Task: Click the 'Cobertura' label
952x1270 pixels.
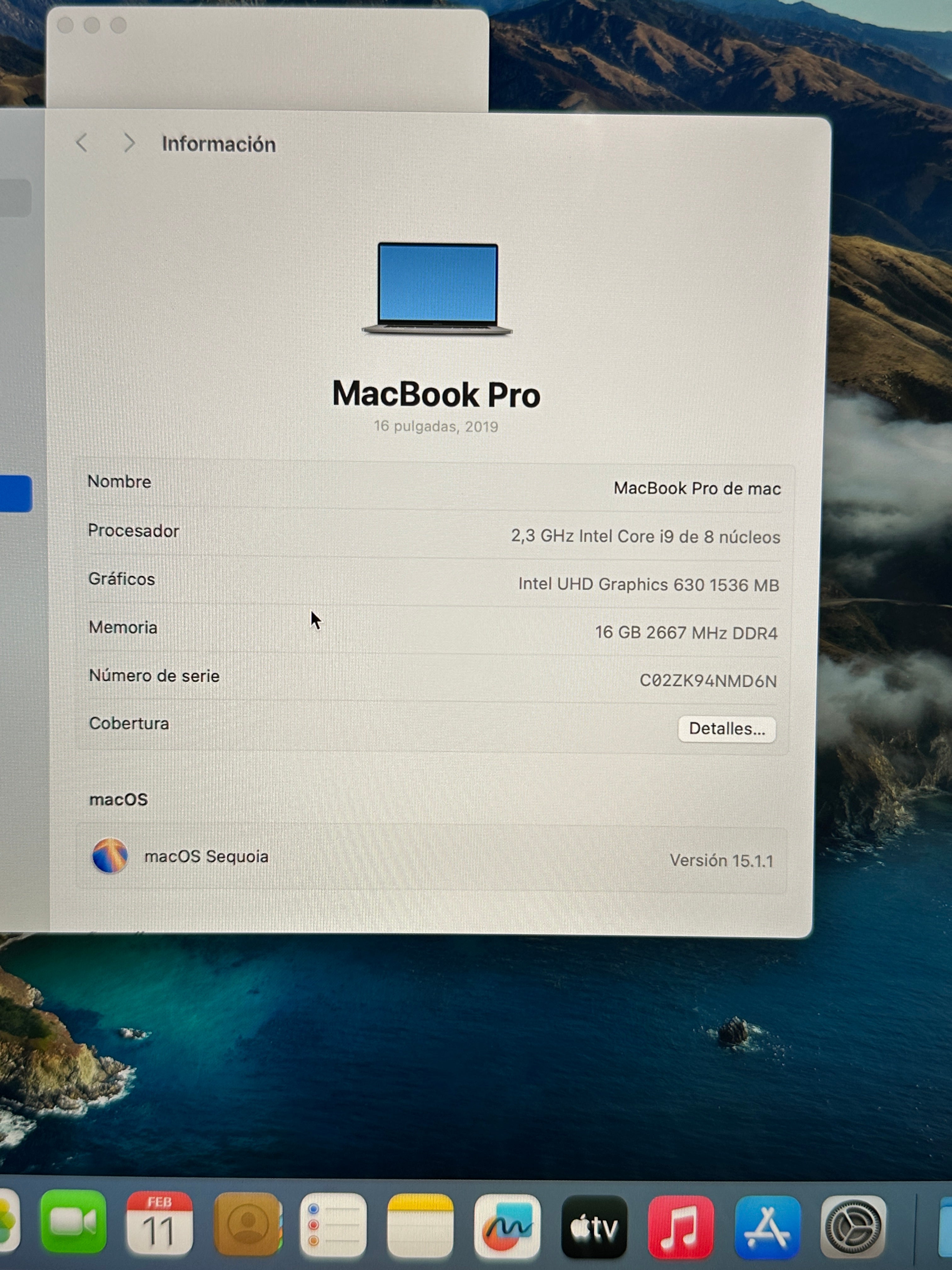Action: 129,724
